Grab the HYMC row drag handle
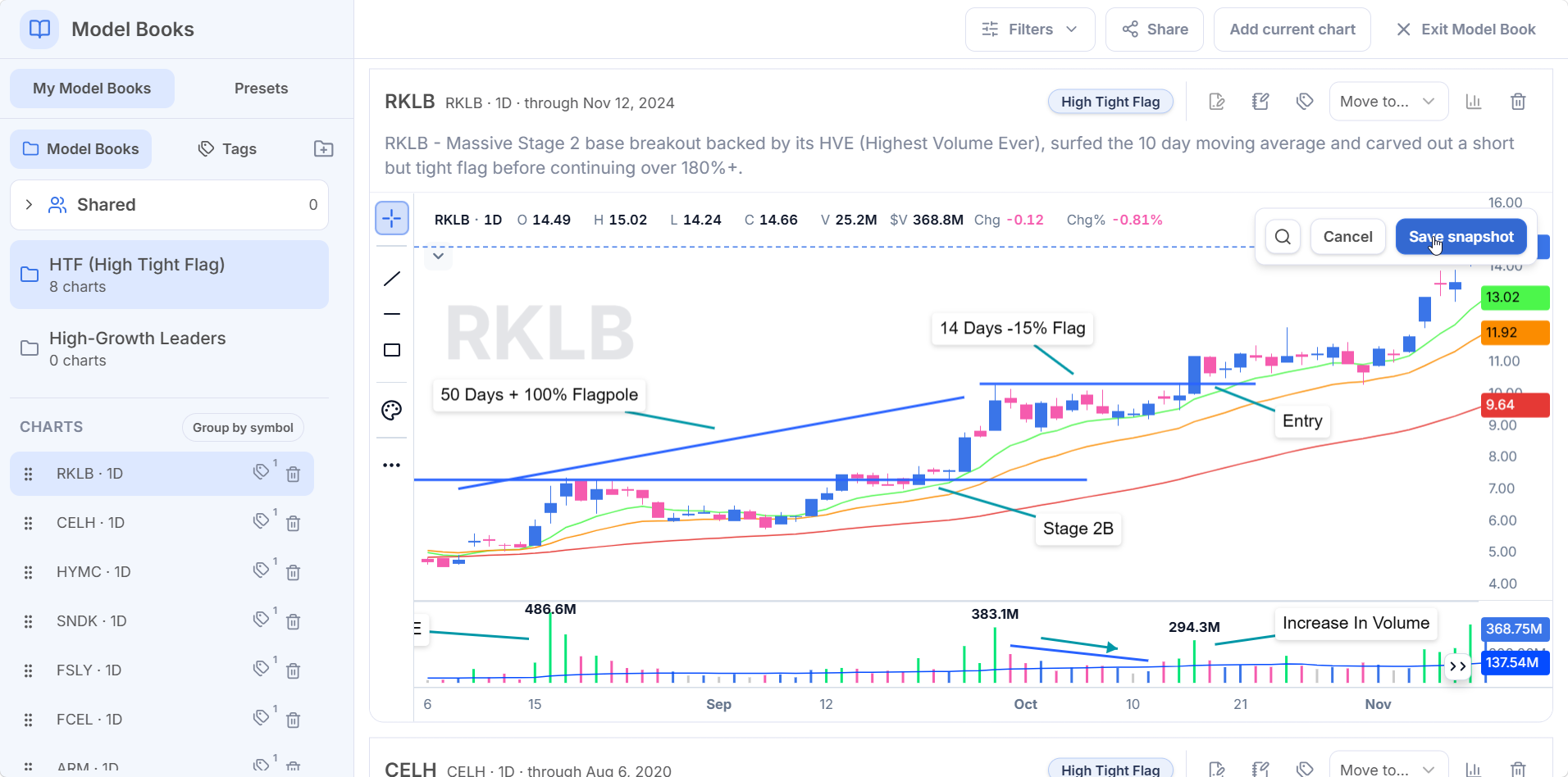The height and width of the screenshot is (777, 1568). pos(29,572)
